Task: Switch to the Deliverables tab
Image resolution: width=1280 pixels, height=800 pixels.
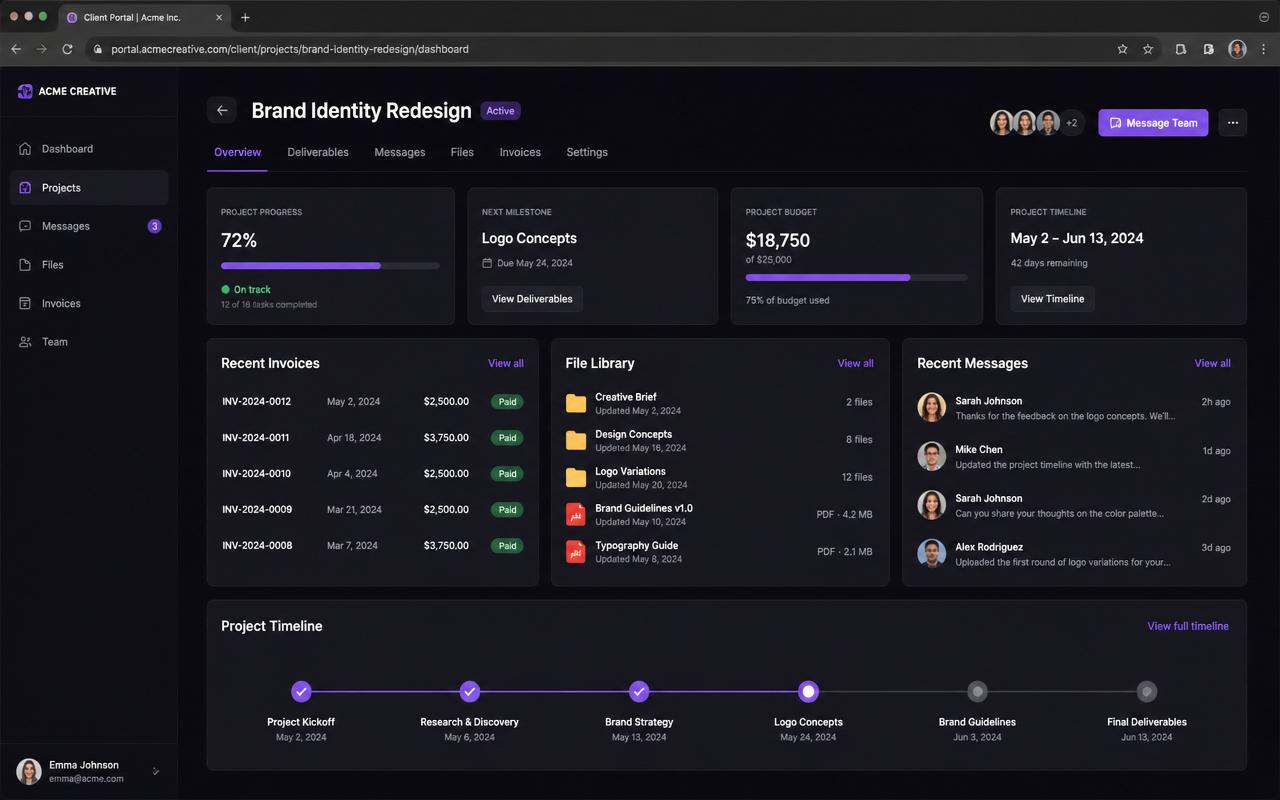Action: 318,152
